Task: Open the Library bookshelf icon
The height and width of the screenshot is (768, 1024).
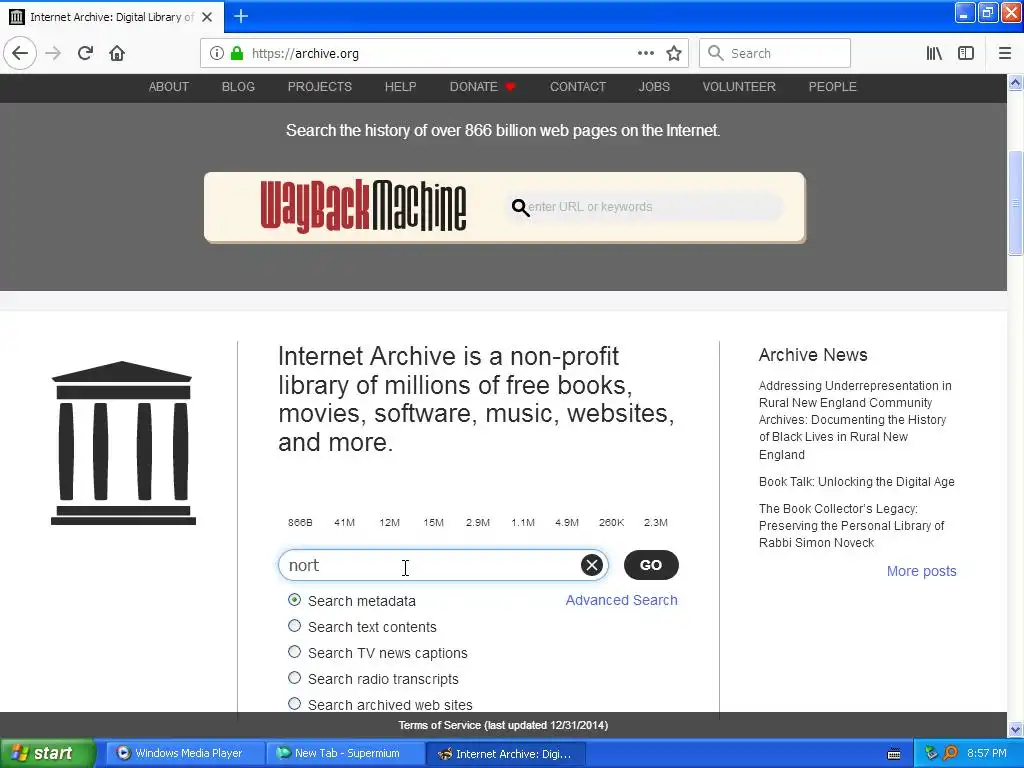Action: [934, 53]
